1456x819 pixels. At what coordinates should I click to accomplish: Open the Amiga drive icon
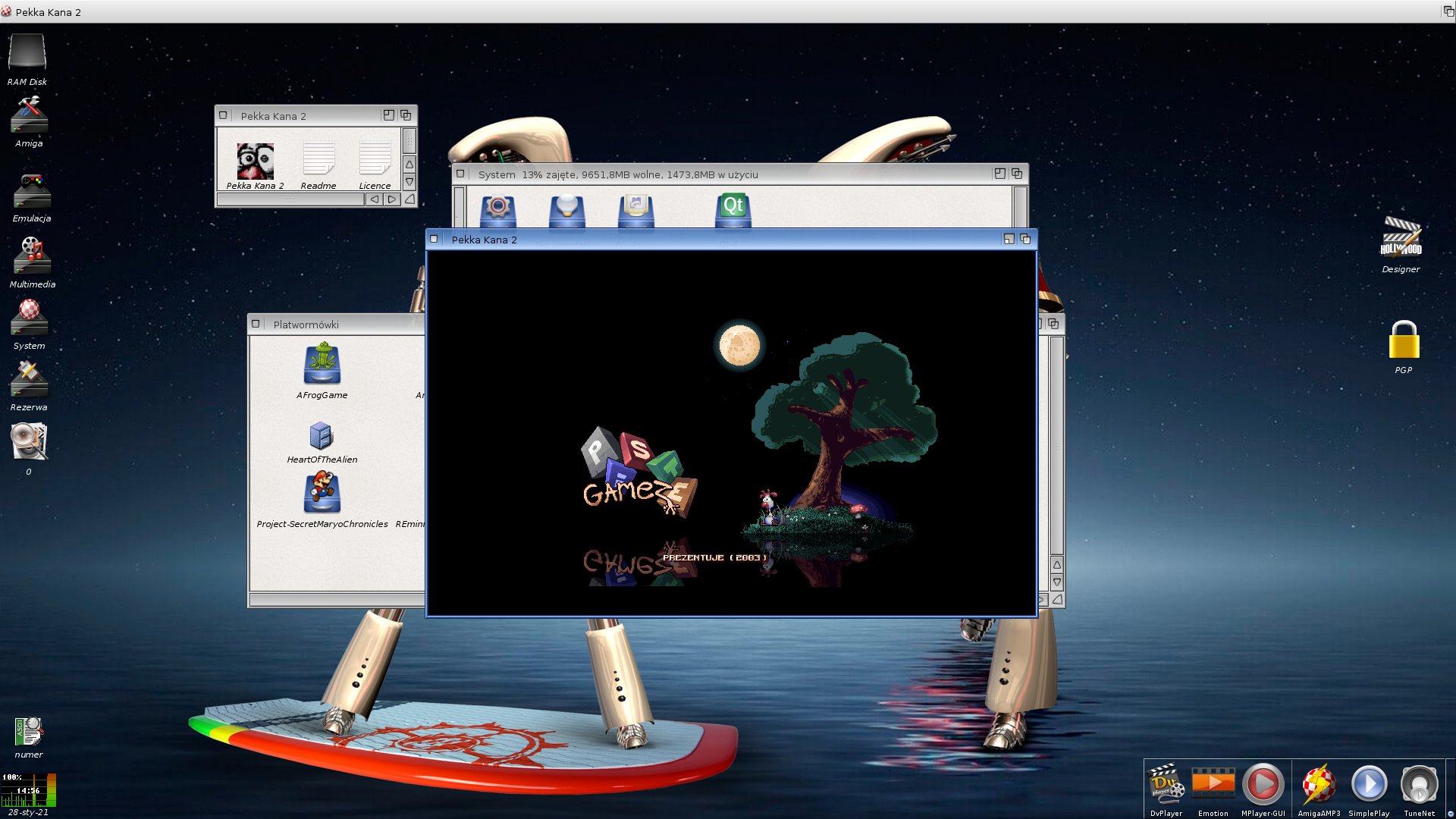pos(29,115)
